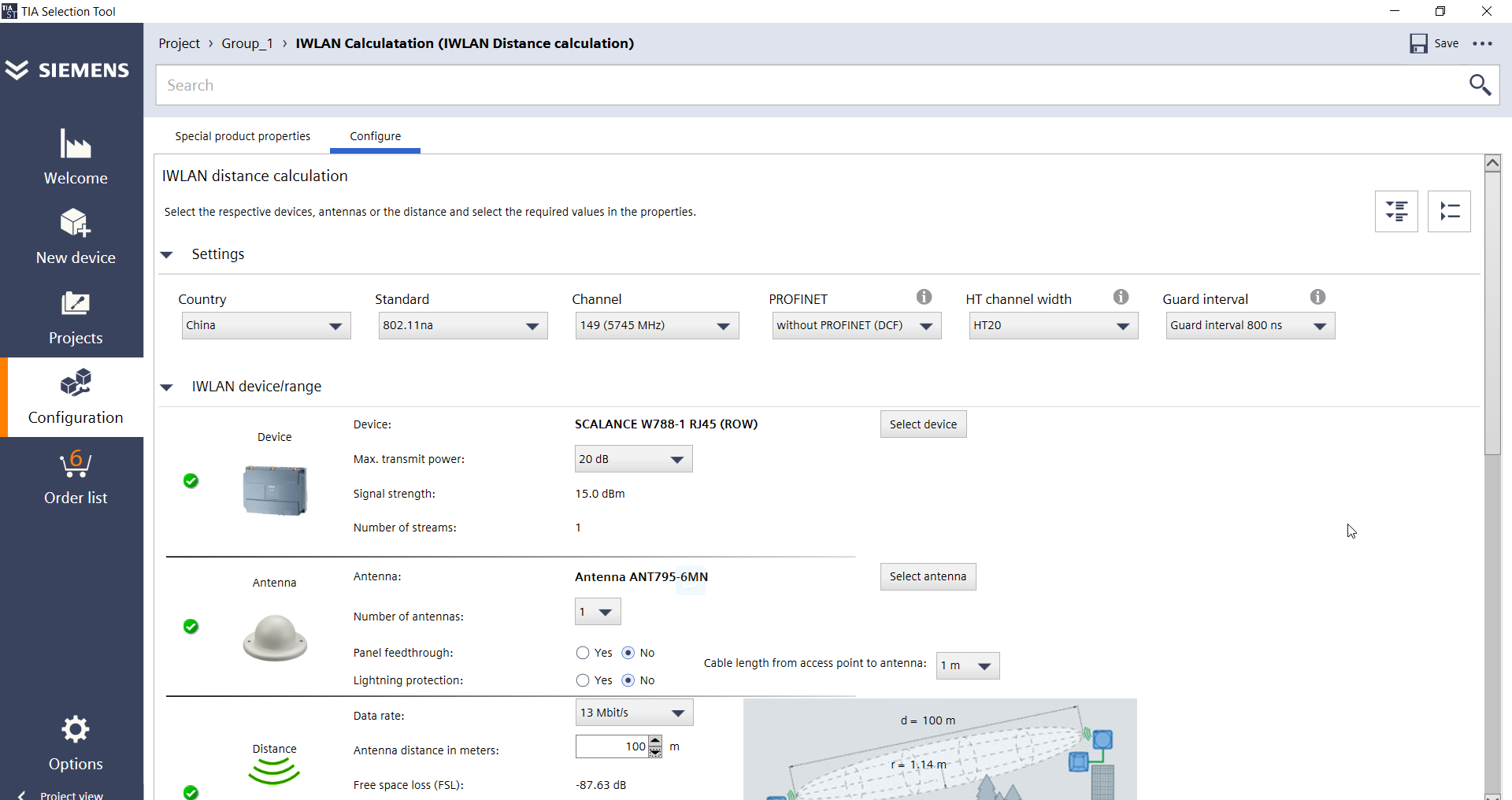Screen dimensions: 1512x800
Task: Click the Antenna distance input field
Action: click(x=611, y=746)
